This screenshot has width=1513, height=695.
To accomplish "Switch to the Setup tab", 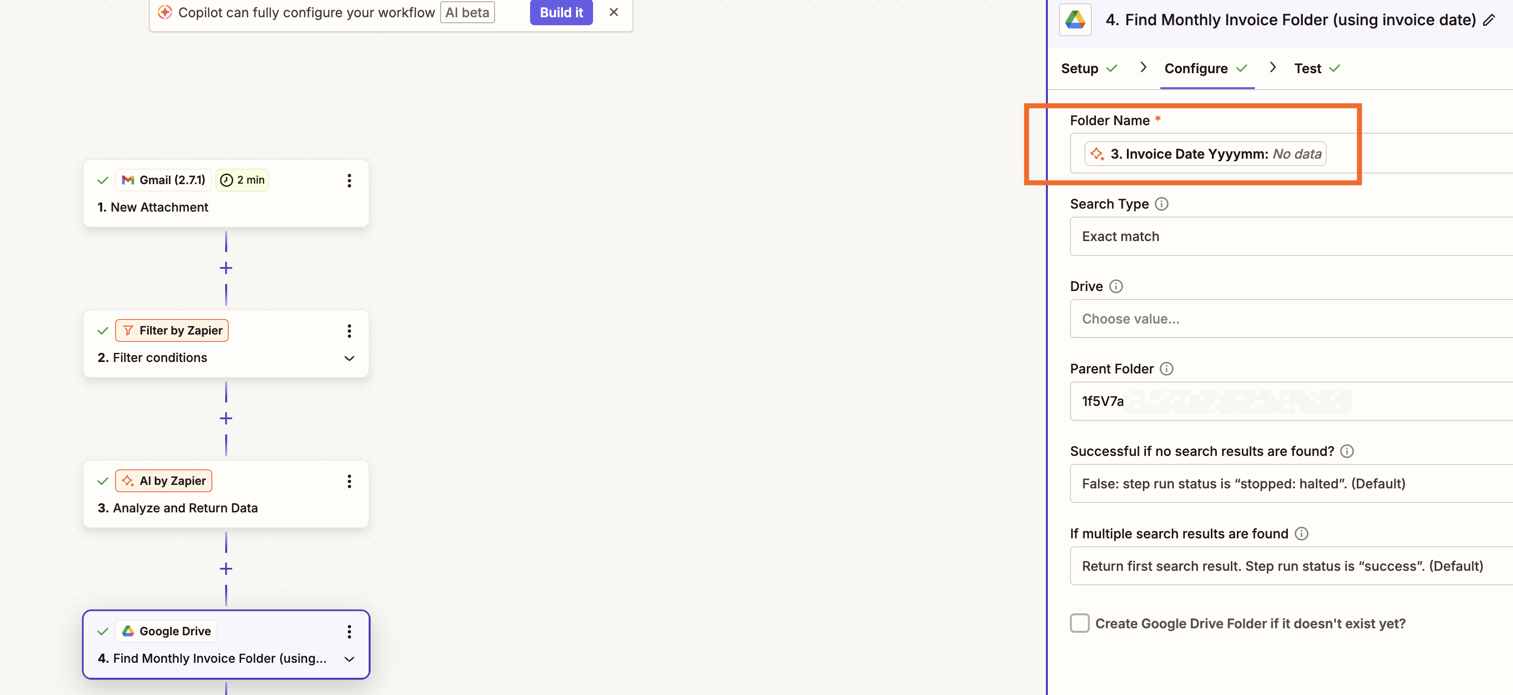I will [1080, 68].
